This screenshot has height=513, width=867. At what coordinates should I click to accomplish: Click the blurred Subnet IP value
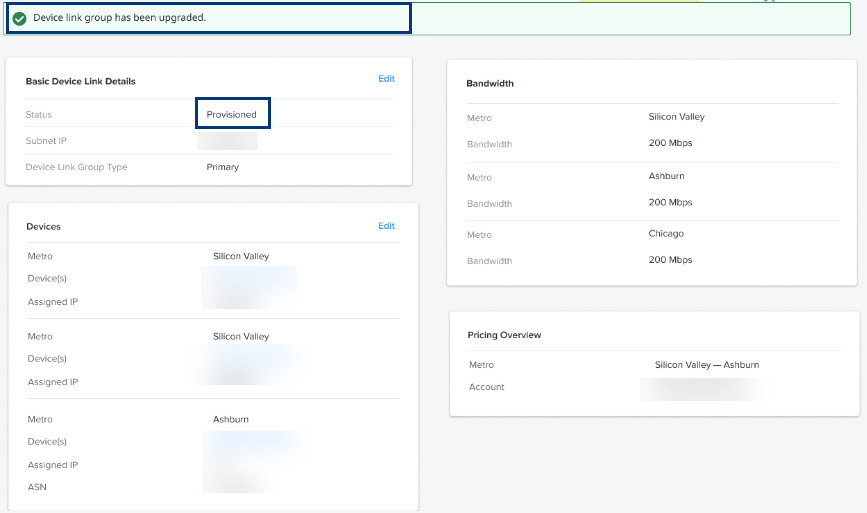[x=228, y=141]
